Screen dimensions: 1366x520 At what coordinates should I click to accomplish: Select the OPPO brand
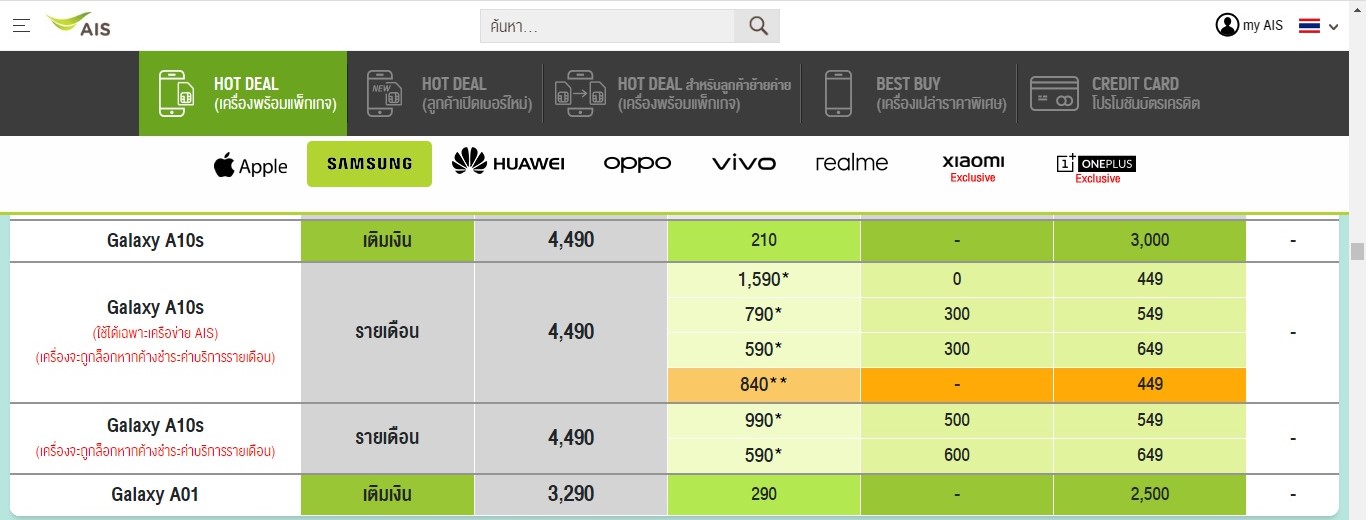coord(637,163)
